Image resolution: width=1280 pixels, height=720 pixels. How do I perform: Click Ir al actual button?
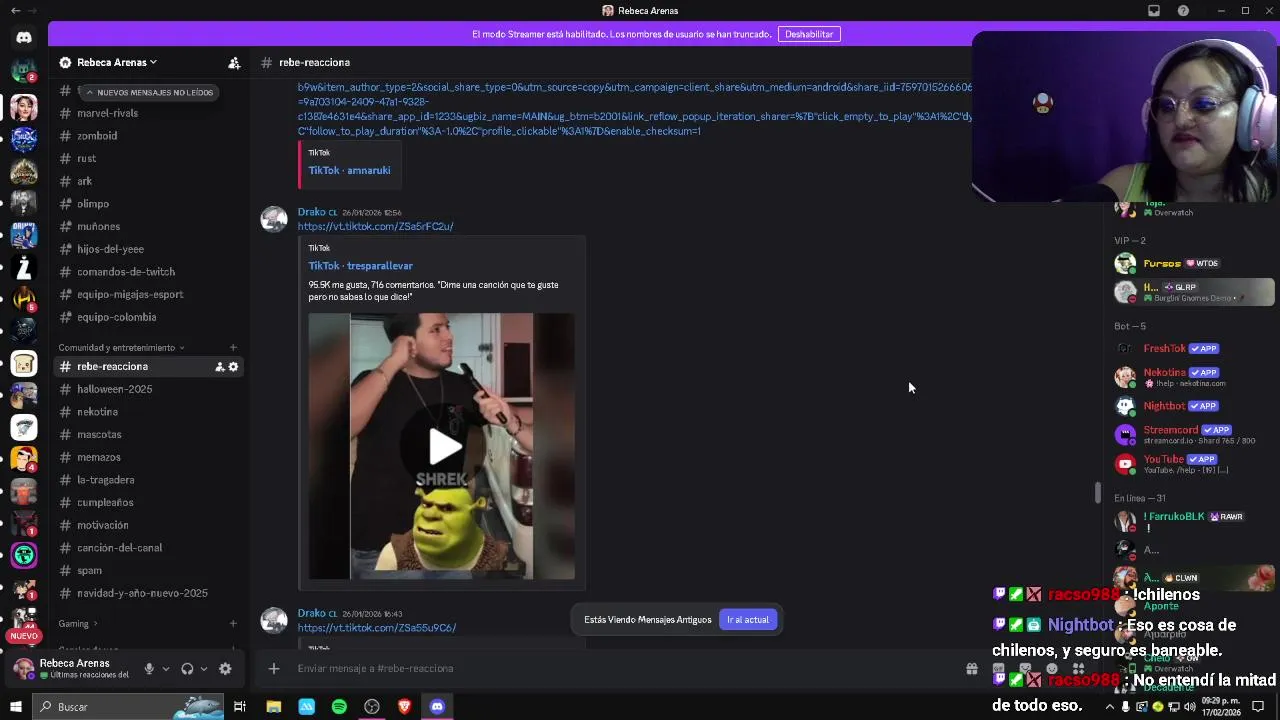[x=748, y=620]
